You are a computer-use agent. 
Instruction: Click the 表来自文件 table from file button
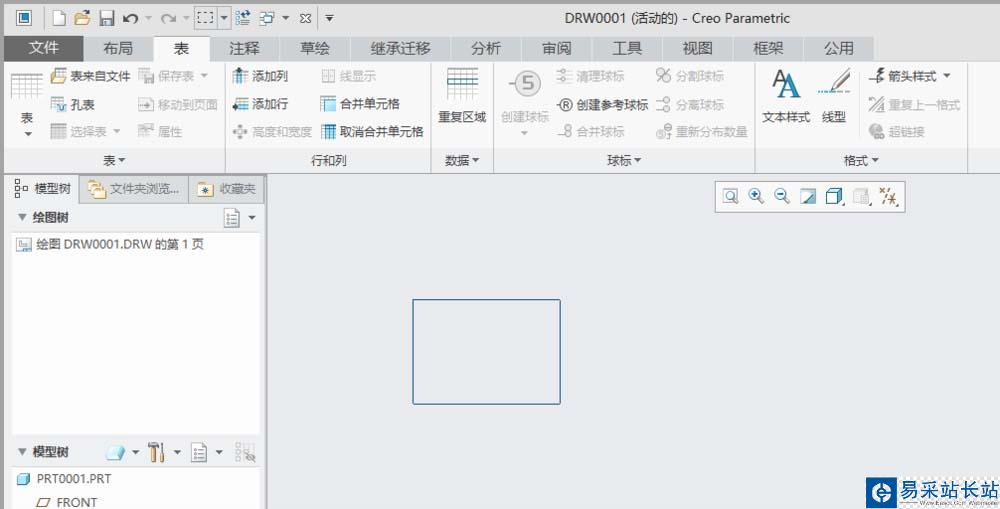click(91, 77)
